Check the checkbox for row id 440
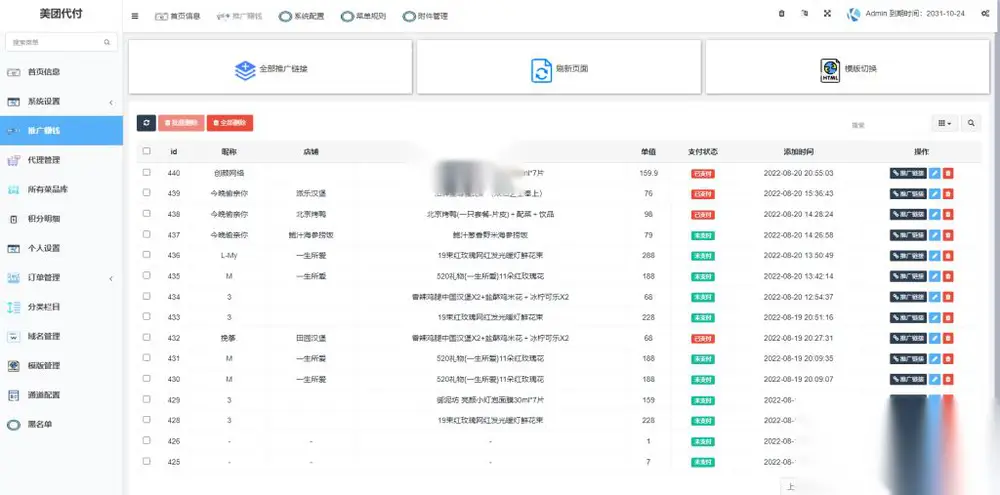Screen dimensions: 1000x495 147,172
